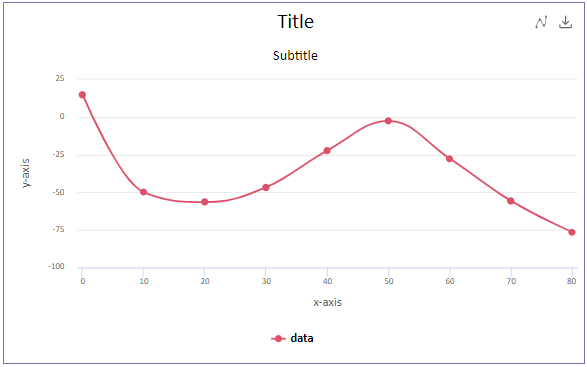This screenshot has height=367, width=587.
Task: Click the x-axis label
Action: tap(328, 302)
